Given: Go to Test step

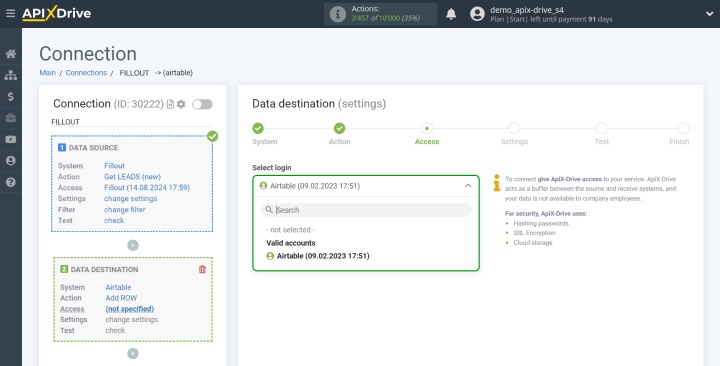Looking at the screenshot, I should point(602,128).
